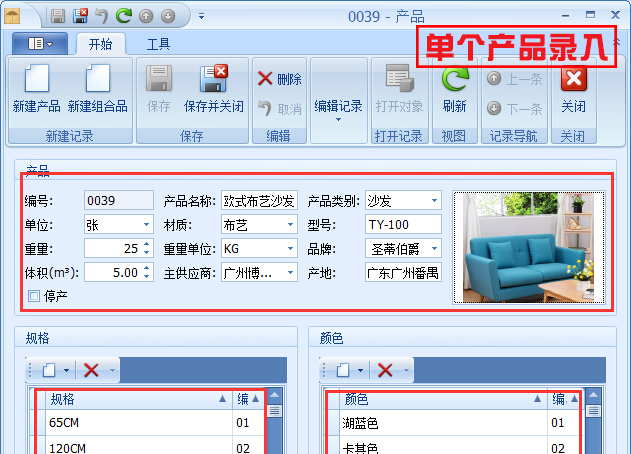
Task: Click the red 删除 (Delete) icon
Action: (266, 79)
